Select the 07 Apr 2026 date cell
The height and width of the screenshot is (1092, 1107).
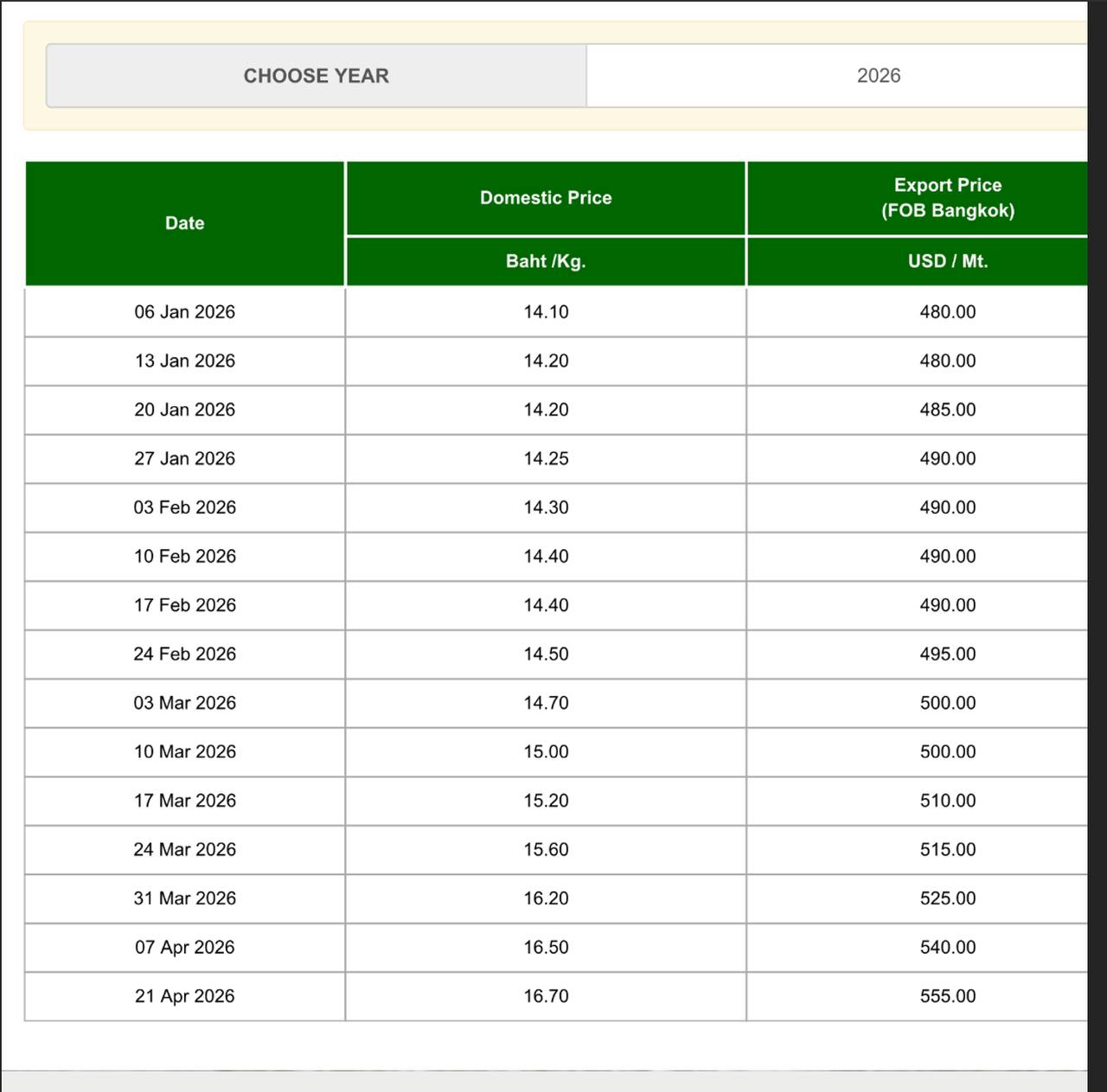[184, 948]
